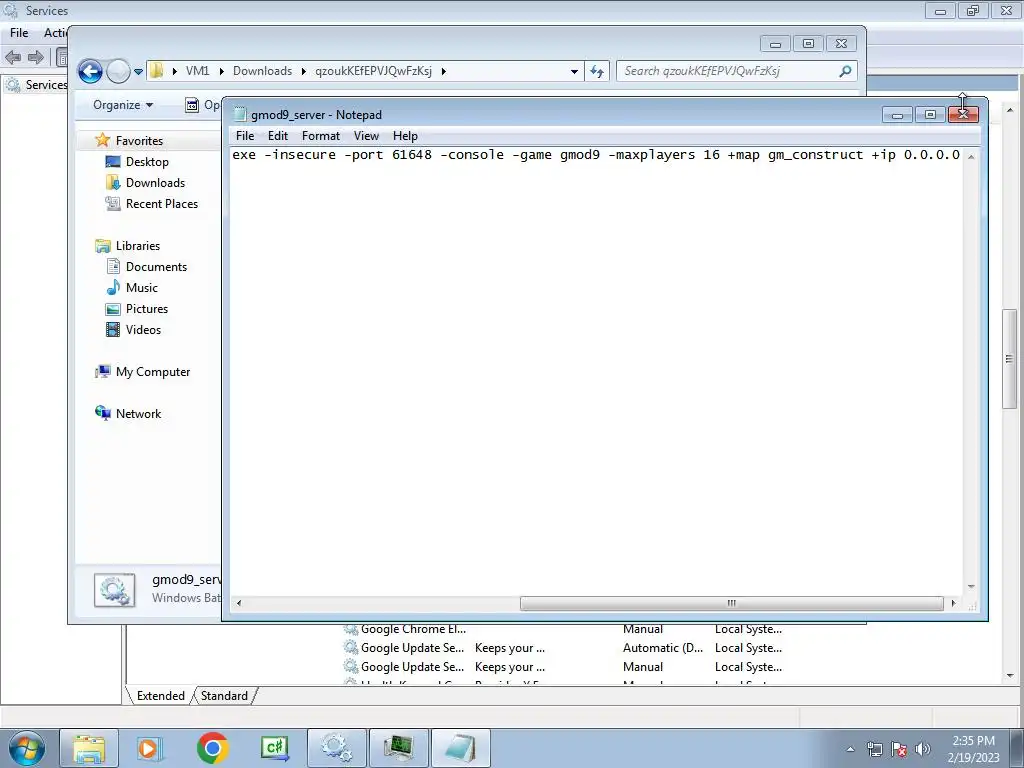The image size is (1024, 768).
Task: Open Notepad's Edit menu
Action: (278, 136)
